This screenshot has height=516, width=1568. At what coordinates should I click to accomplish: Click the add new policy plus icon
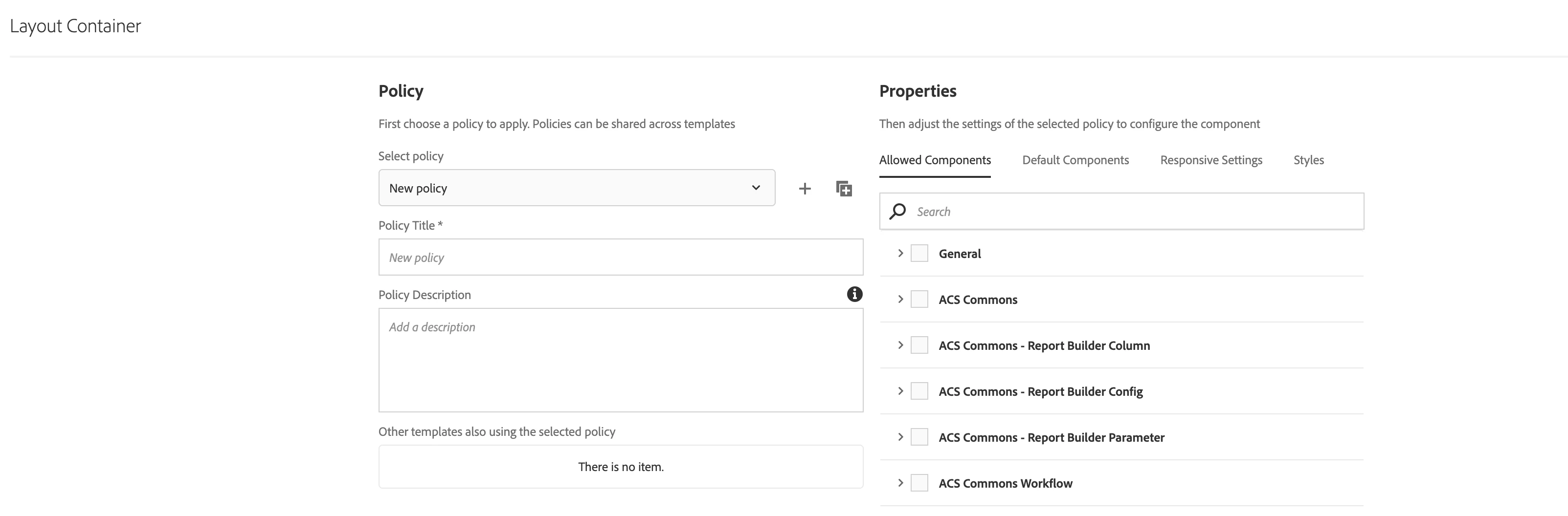805,189
